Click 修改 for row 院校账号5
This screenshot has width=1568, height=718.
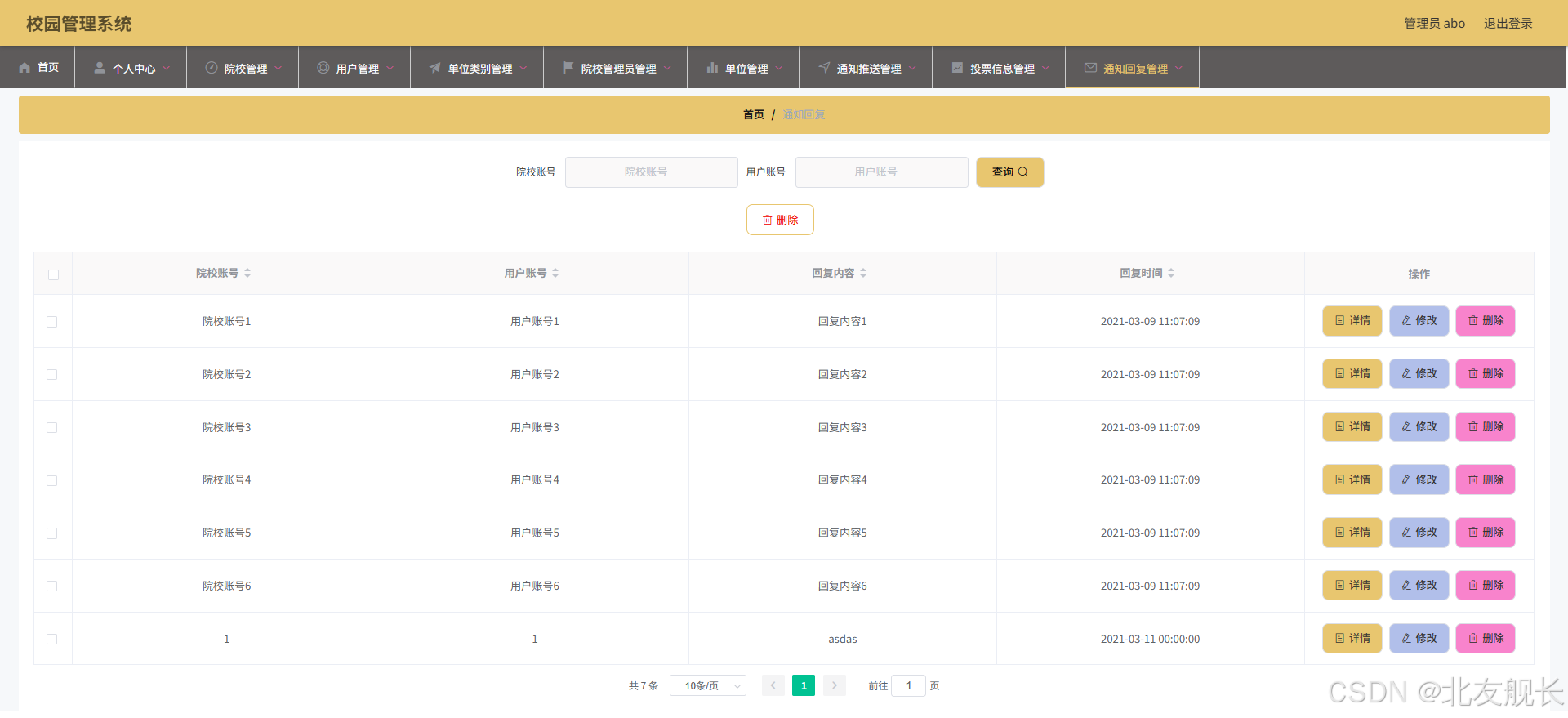[1419, 533]
